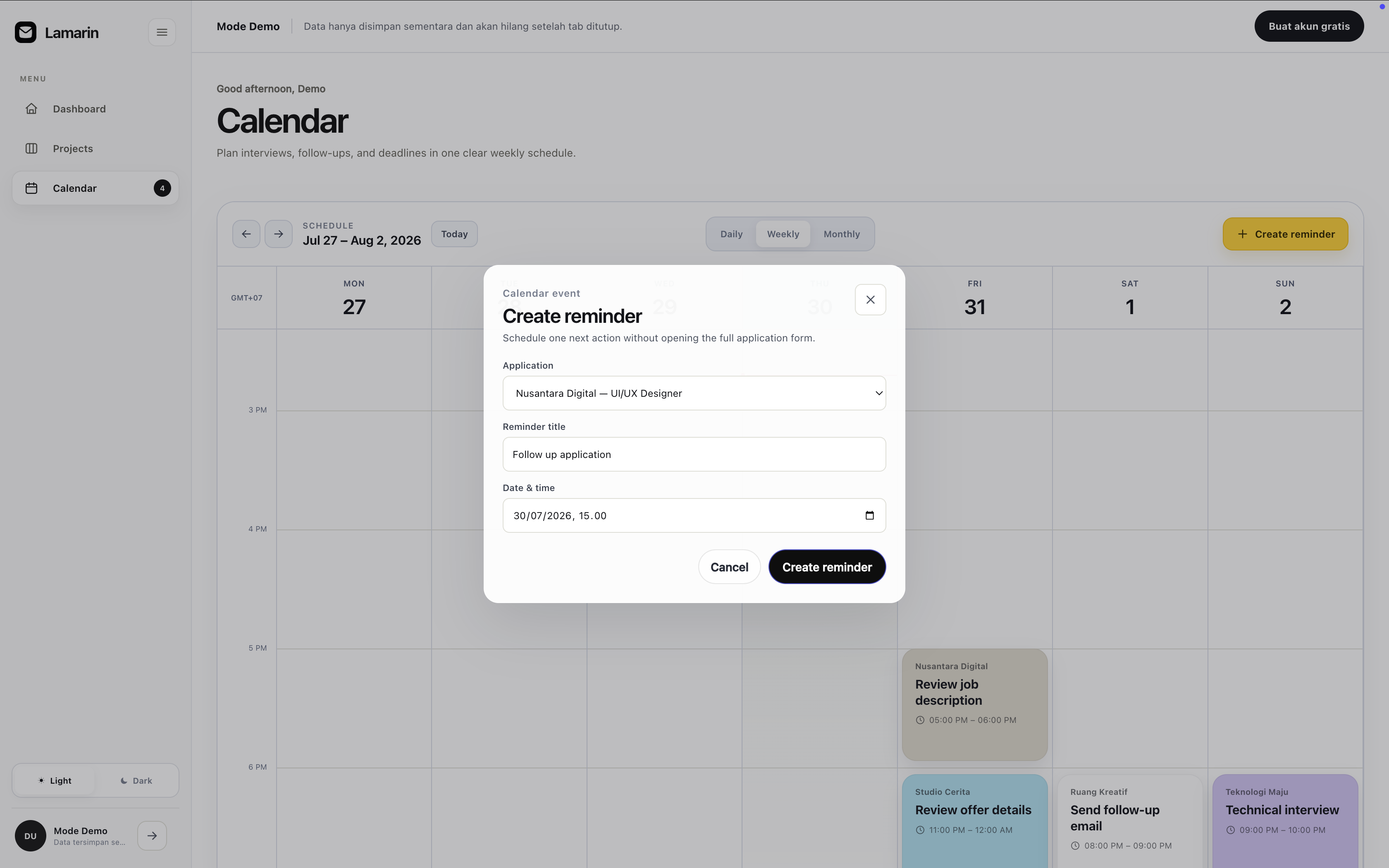Image resolution: width=1389 pixels, height=868 pixels.
Task: Switch to Light theme
Action: point(55,780)
